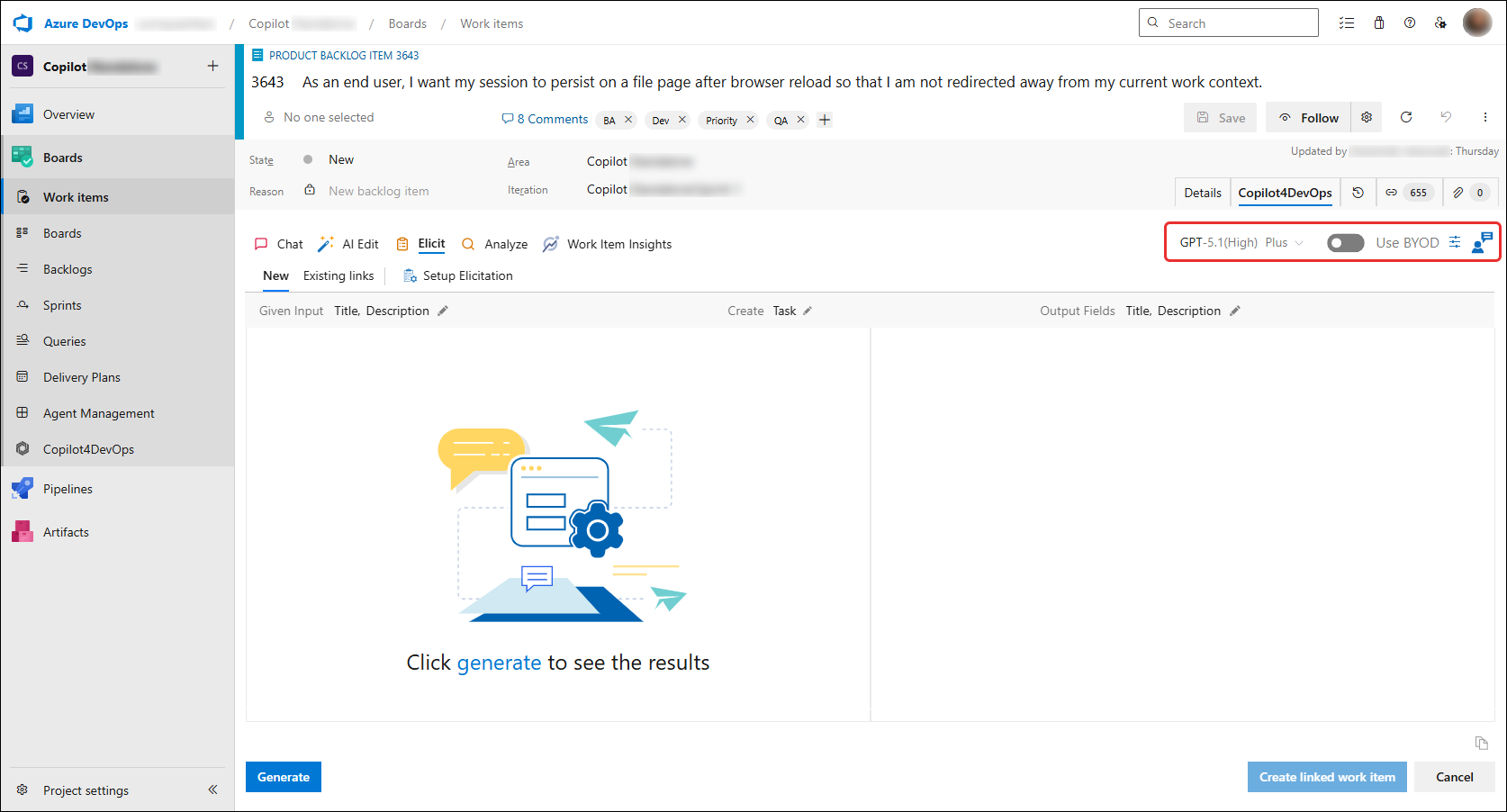Open the 8 Comments link
1507x812 pixels.
pyautogui.click(x=545, y=119)
